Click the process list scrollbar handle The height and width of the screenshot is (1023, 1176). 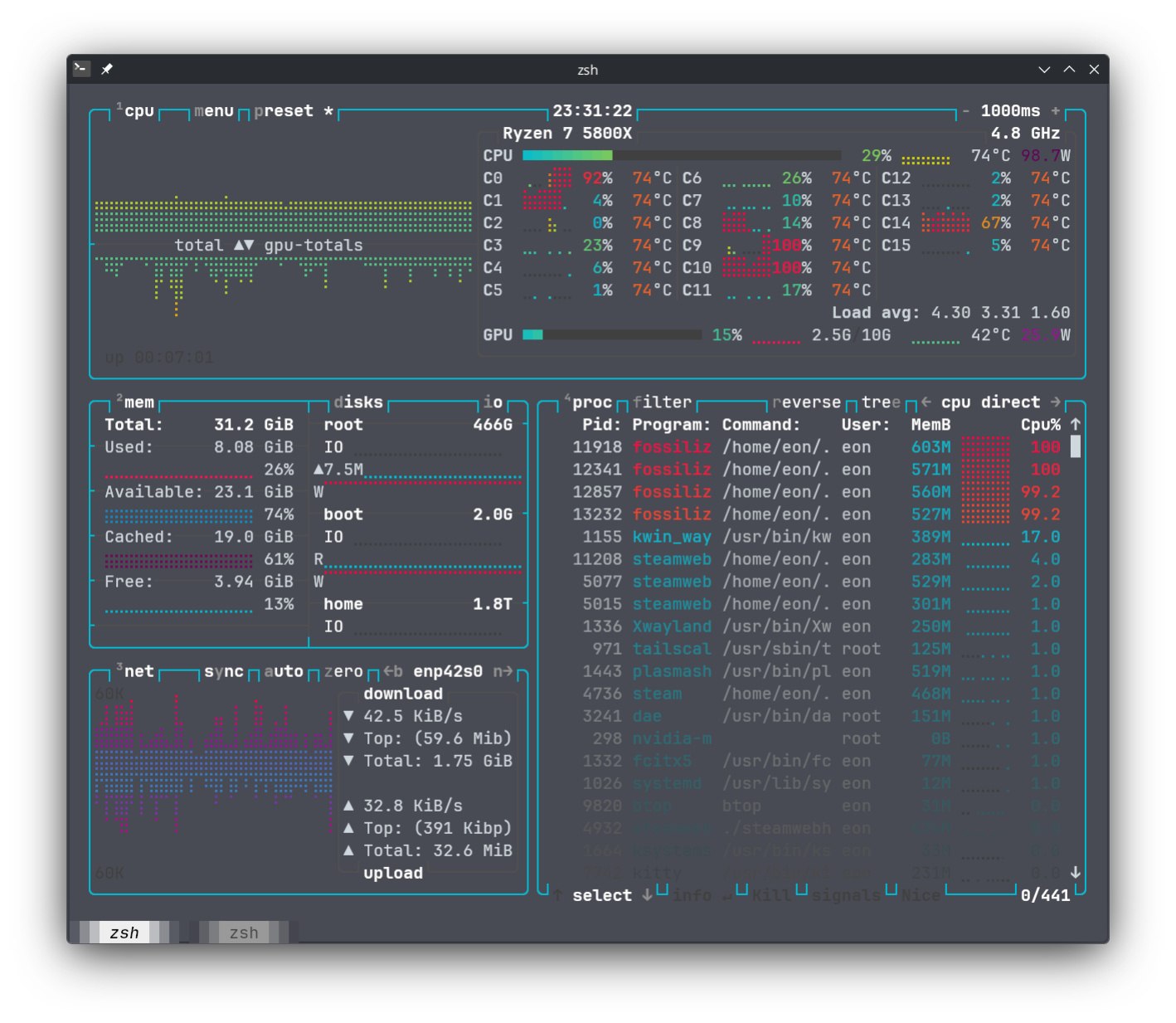pyautogui.click(x=1075, y=447)
